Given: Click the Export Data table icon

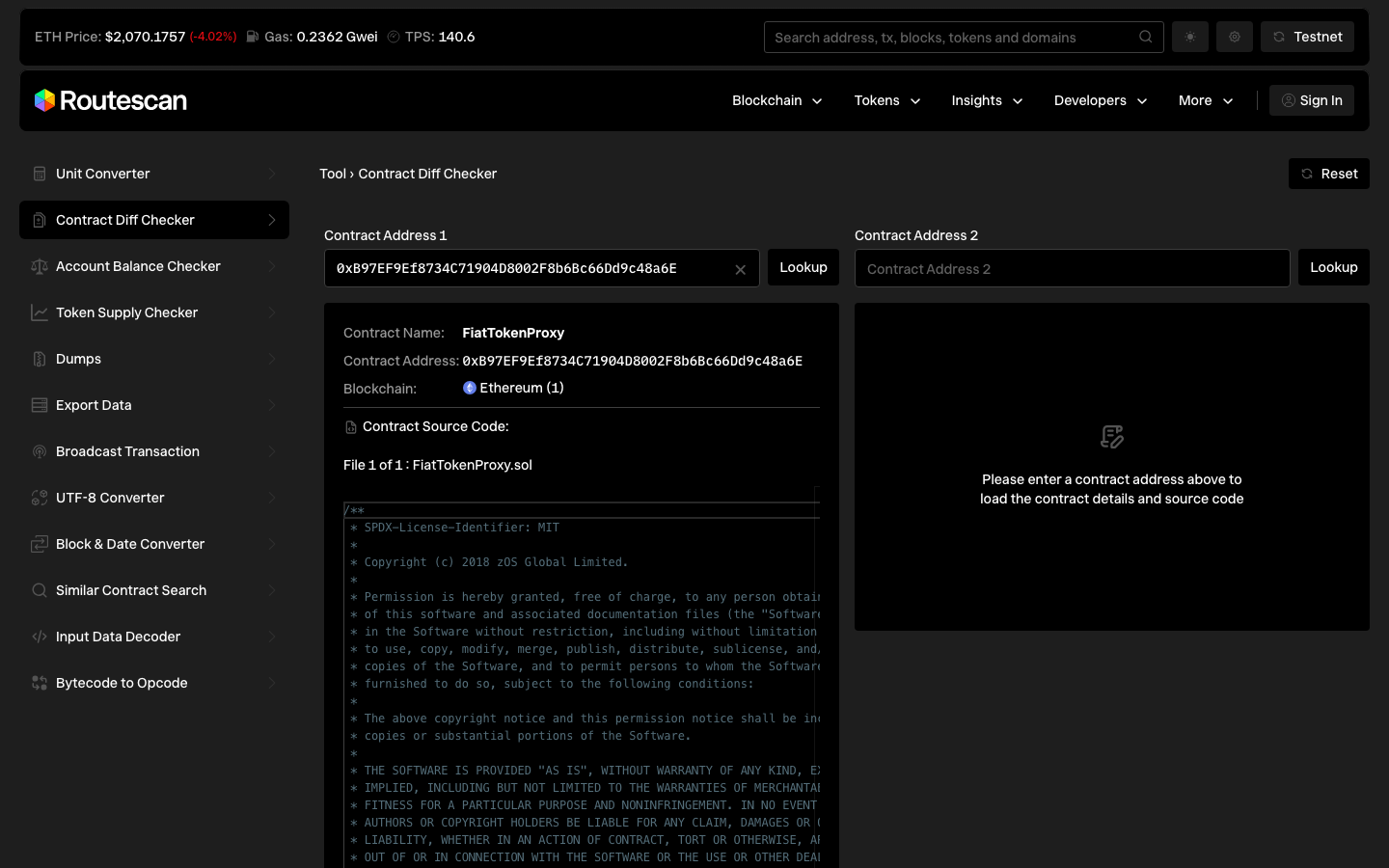Looking at the screenshot, I should tap(40, 405).
